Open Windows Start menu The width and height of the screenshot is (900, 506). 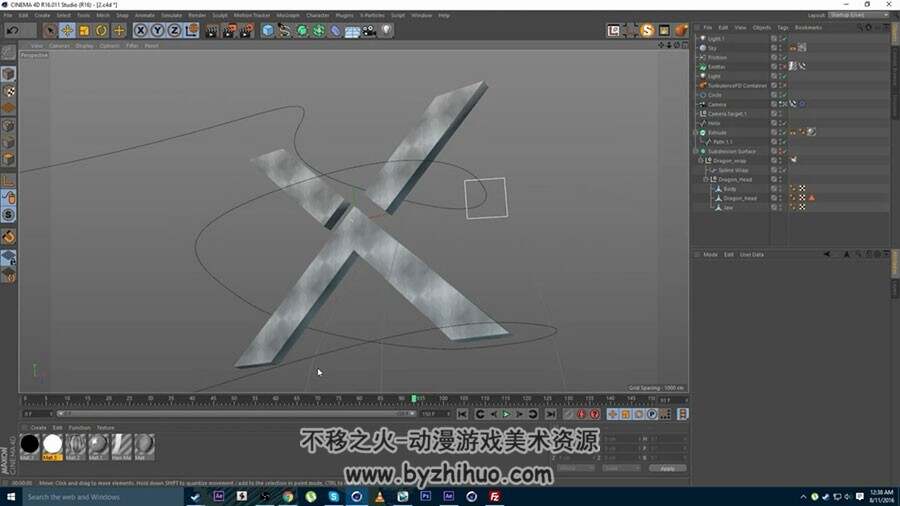tap(11, 497)
